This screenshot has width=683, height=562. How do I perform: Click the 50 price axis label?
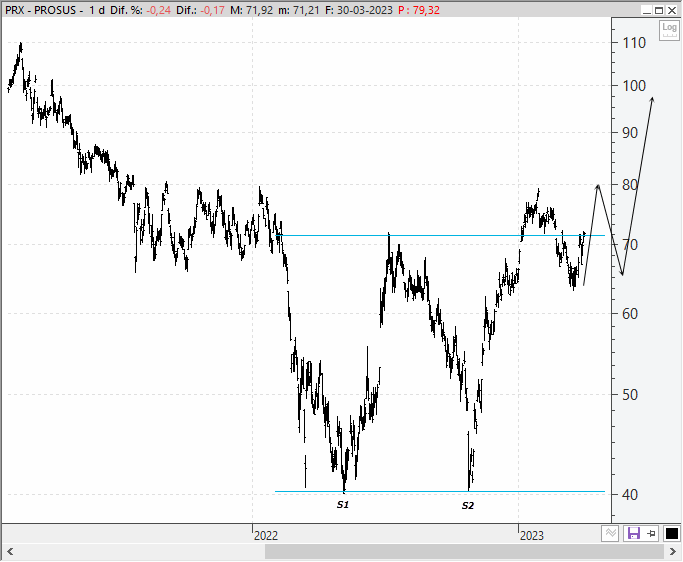630,395
